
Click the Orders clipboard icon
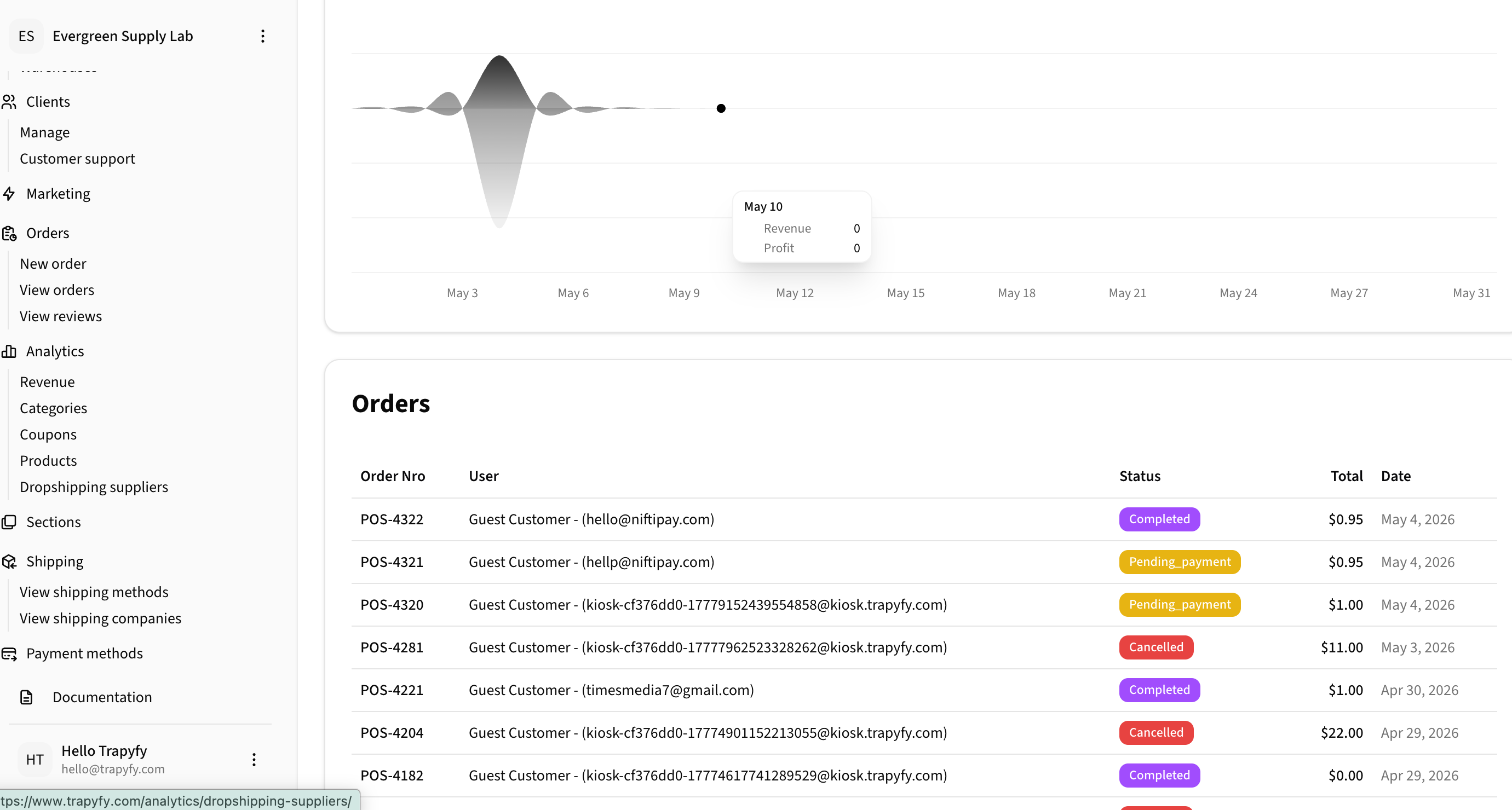tap(9, 234)
